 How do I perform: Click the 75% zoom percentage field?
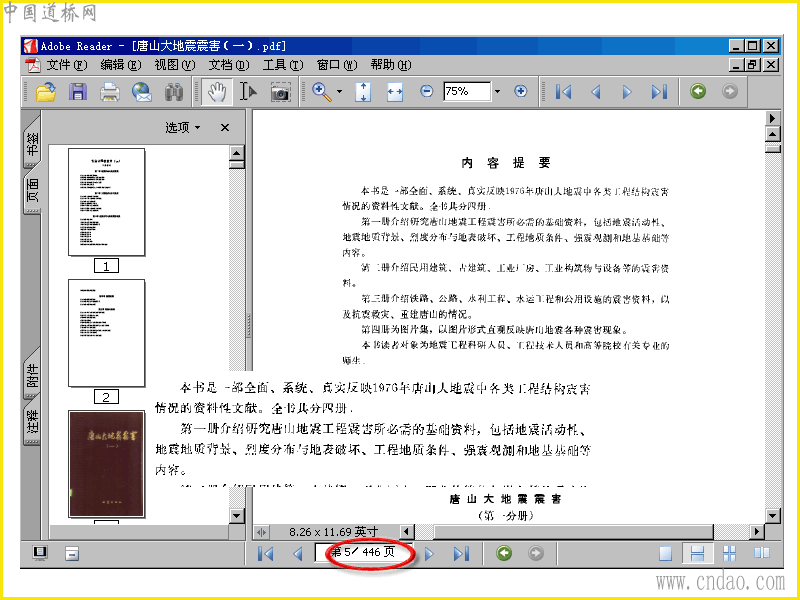click(467, 91)
